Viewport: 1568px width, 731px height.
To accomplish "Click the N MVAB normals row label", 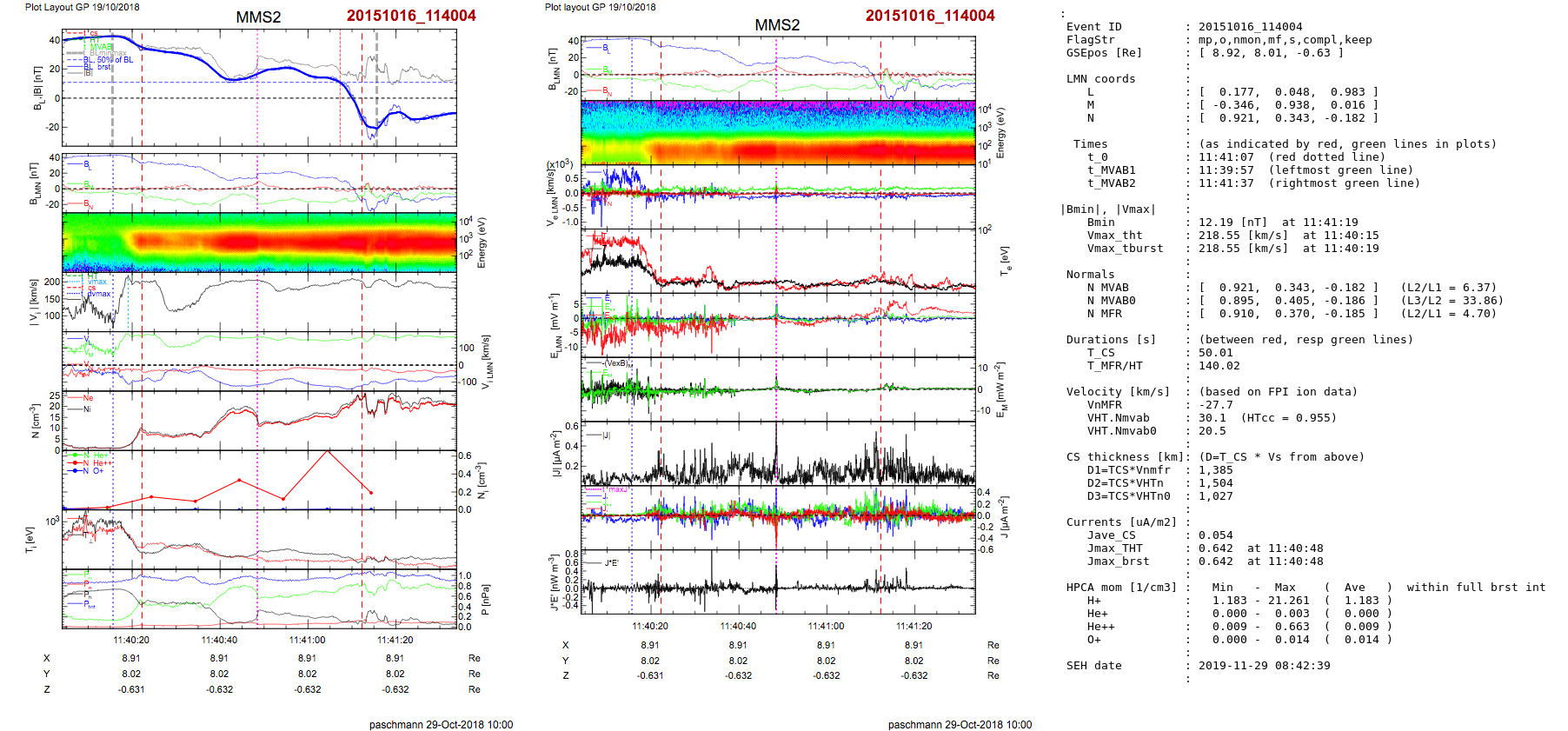I will pos(1107,288).
